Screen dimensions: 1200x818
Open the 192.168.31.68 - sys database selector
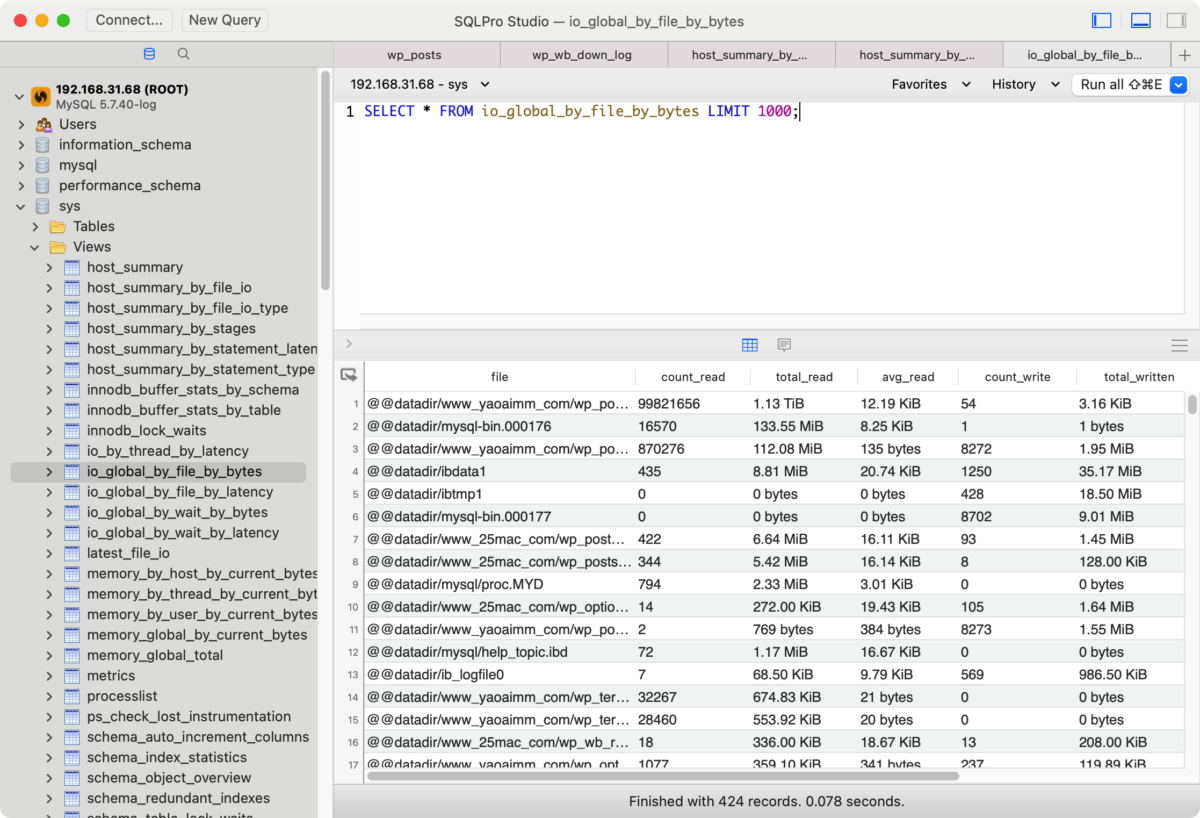click(420, 85)
